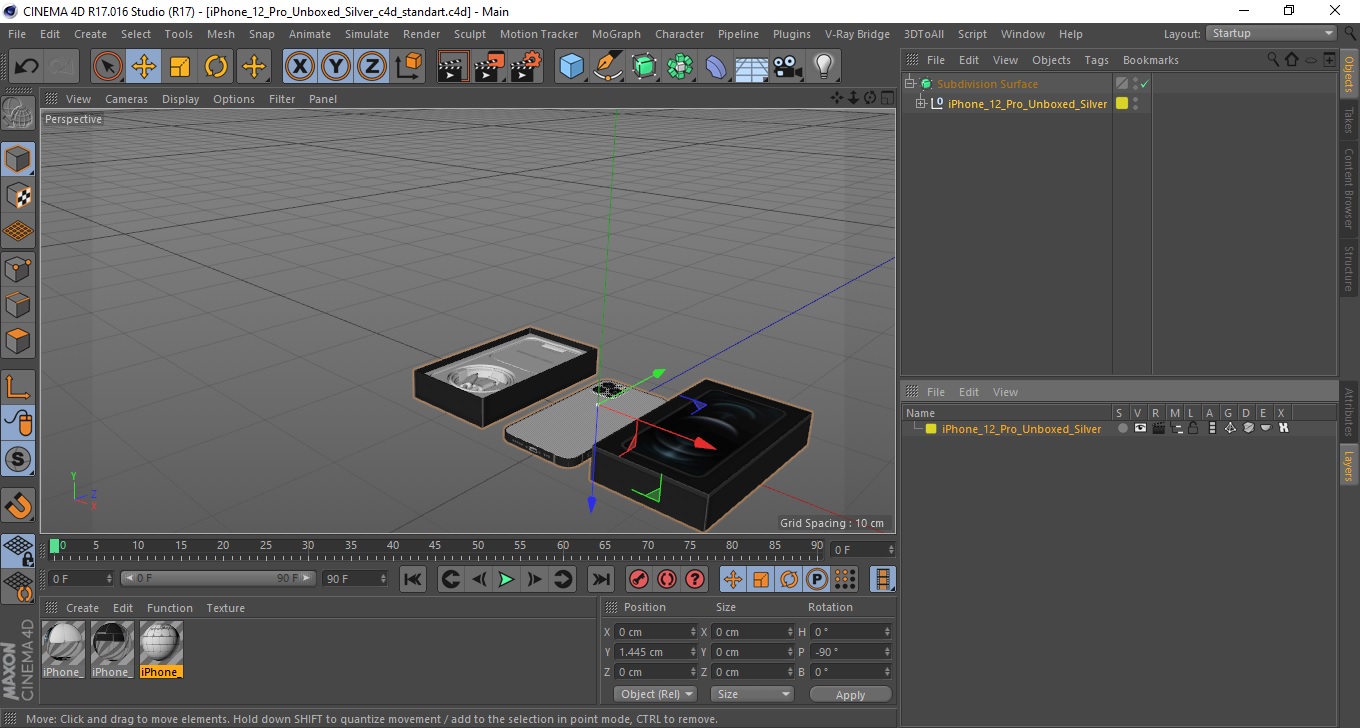Switch to Points mode
Image resolution: width=1360 pixels, height=728 pixels.
(18, 268)
